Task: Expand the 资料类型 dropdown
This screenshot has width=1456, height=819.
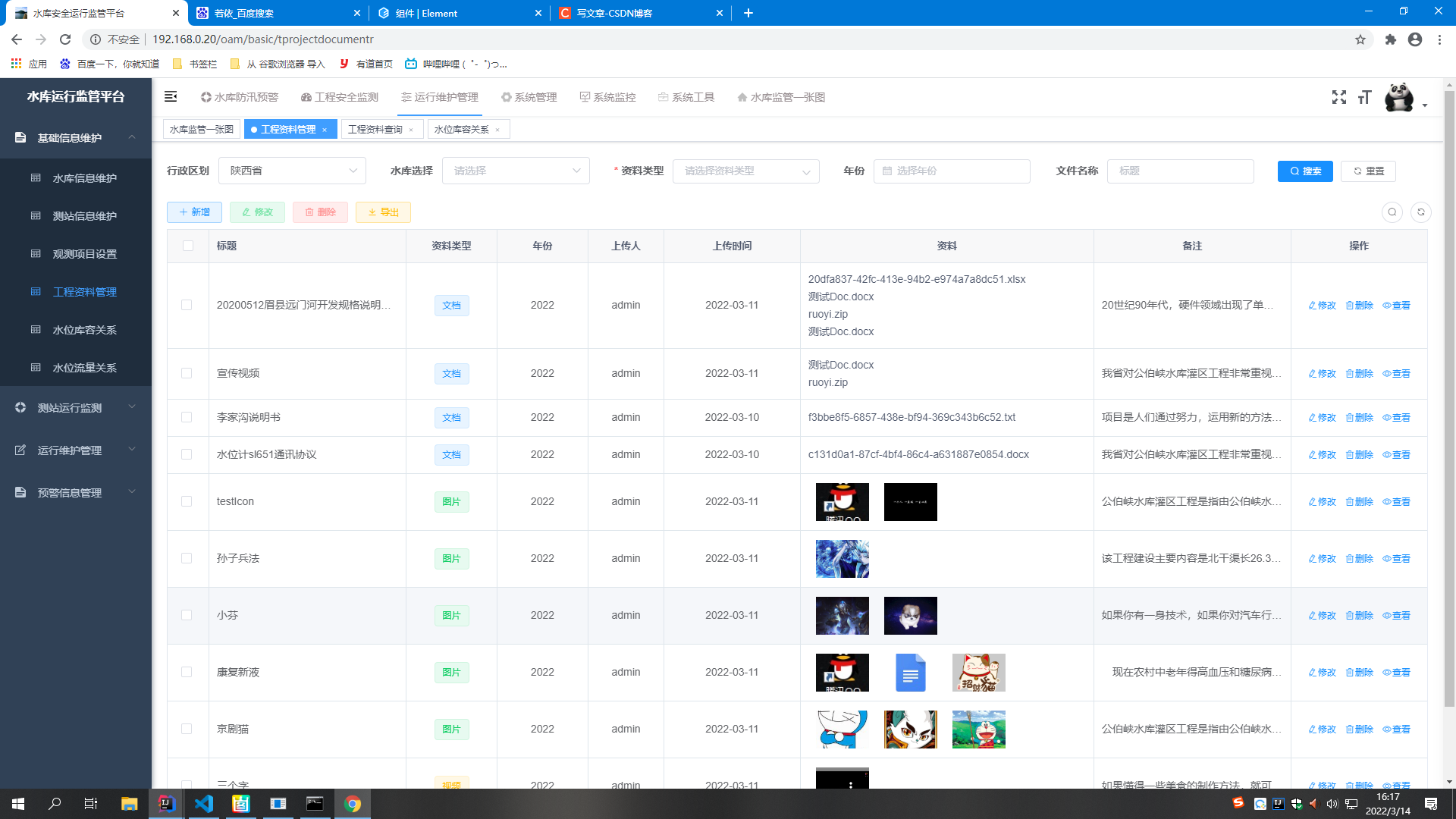Action: pyautogui.click(x=745, y=171)
